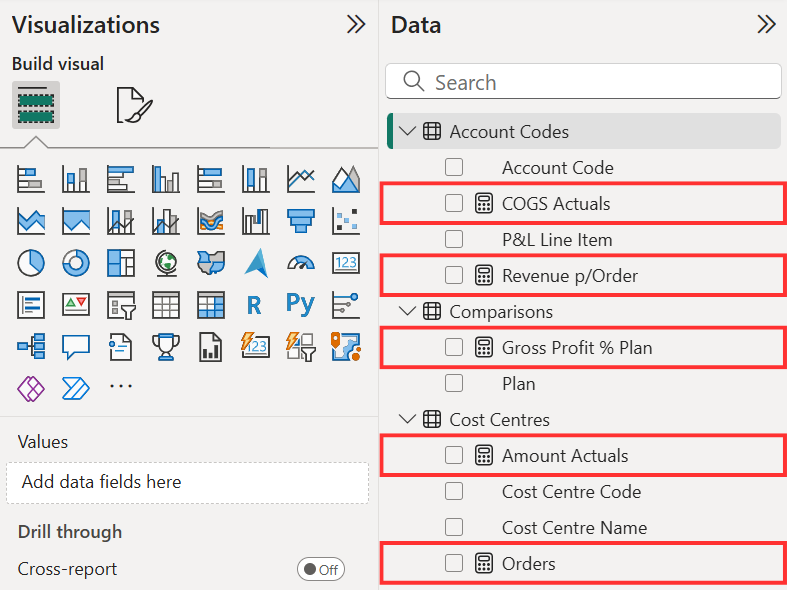The width and height of the screenshot is (787, 590).
Task: Toggle Cross-report drill through switch
Action: click(320, 569)
